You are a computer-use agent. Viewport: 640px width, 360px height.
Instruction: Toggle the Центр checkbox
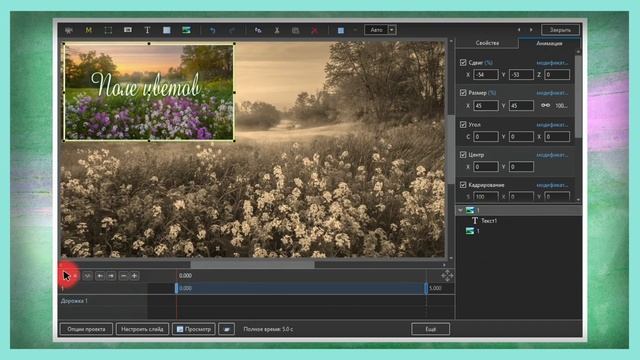click(x=463, y=155)
